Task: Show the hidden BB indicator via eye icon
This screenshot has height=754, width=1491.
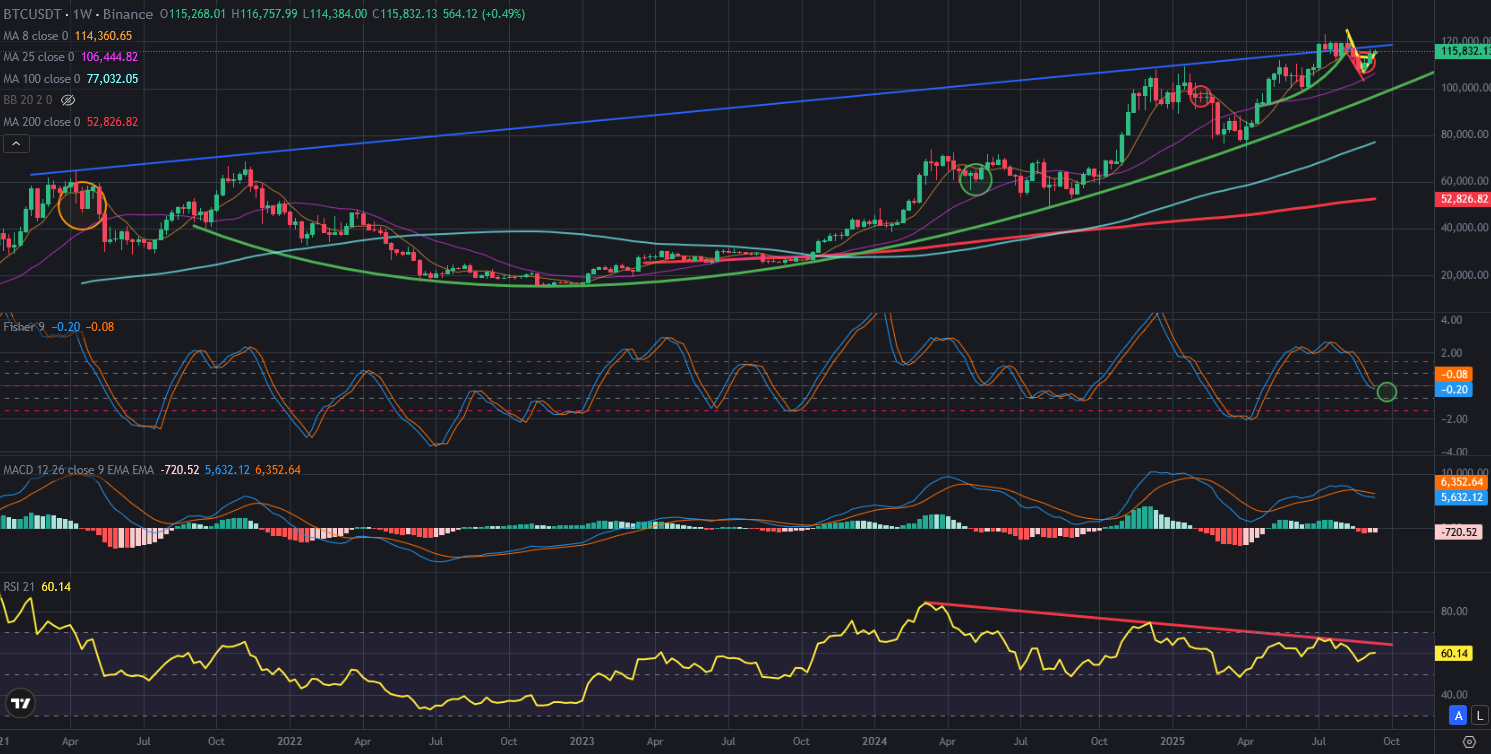Action: tap(68, 100)
